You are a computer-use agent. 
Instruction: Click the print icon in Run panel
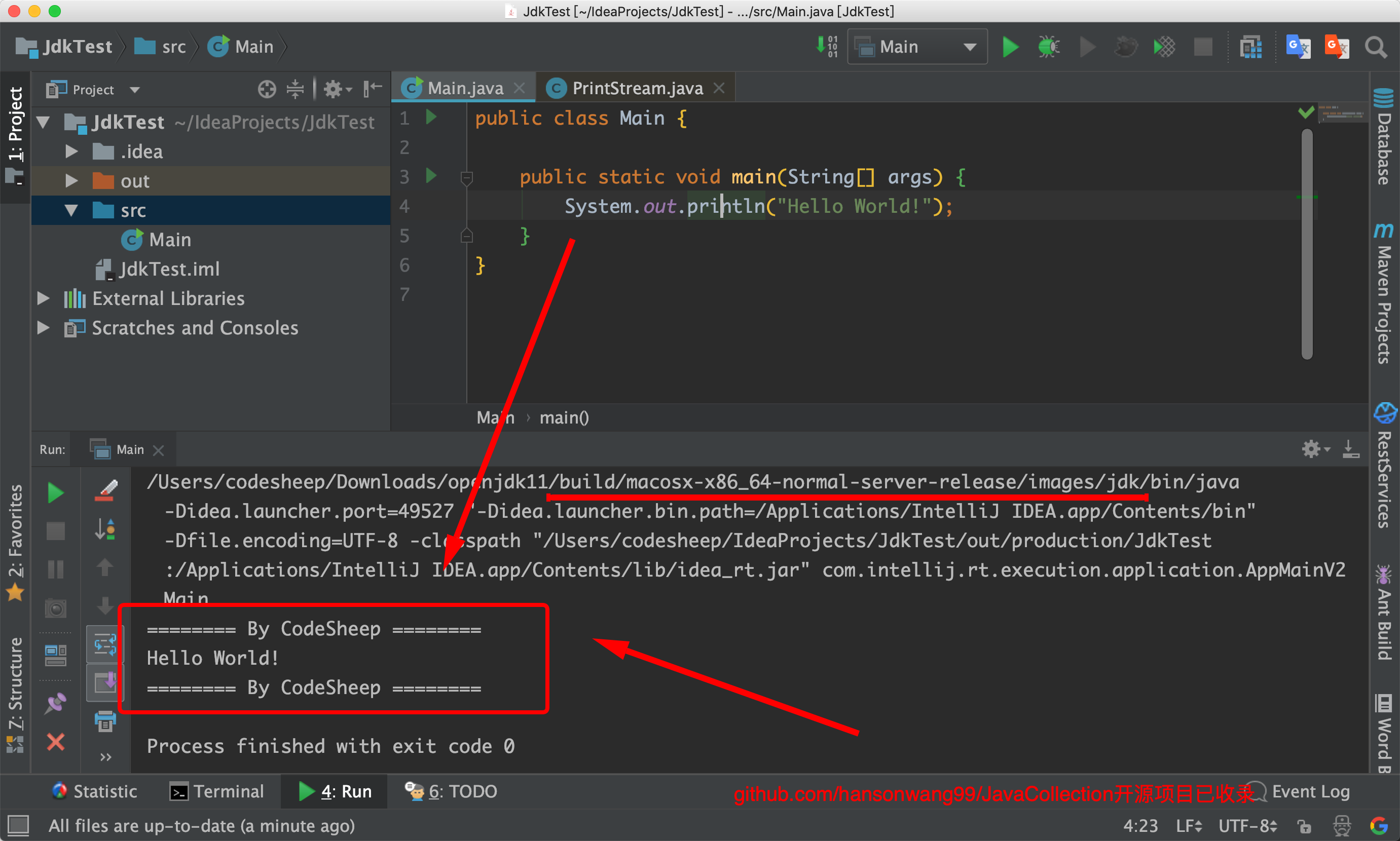tap(105, 721)
